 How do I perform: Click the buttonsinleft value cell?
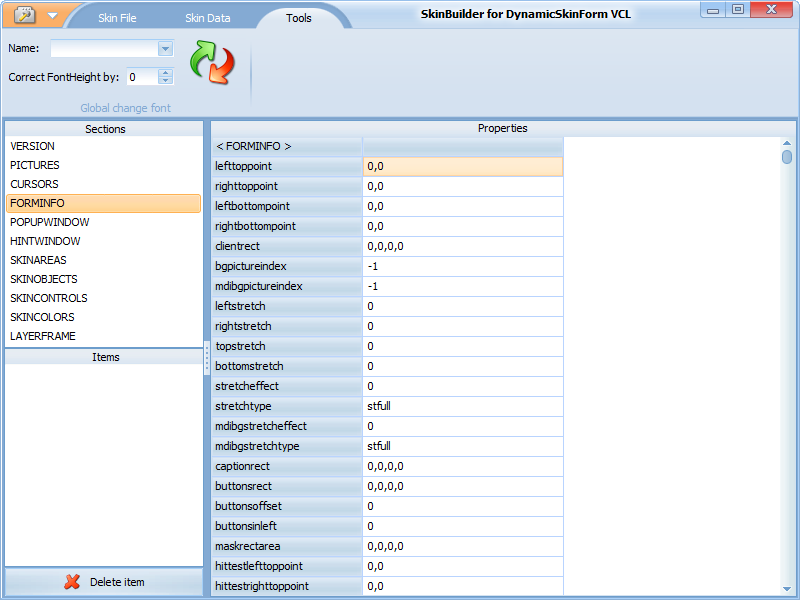pyautogui.click(x=463, y=526)
